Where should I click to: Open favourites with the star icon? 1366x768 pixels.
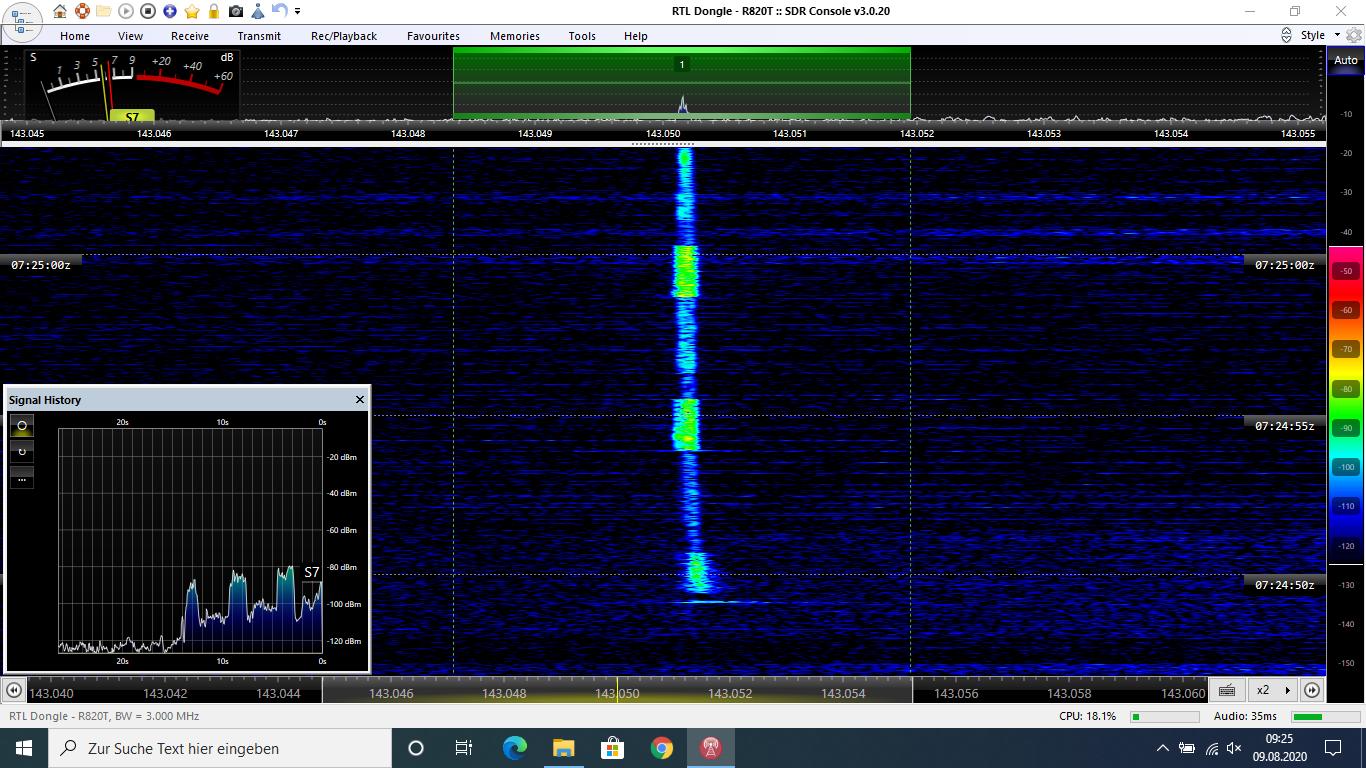coord(192,11)
